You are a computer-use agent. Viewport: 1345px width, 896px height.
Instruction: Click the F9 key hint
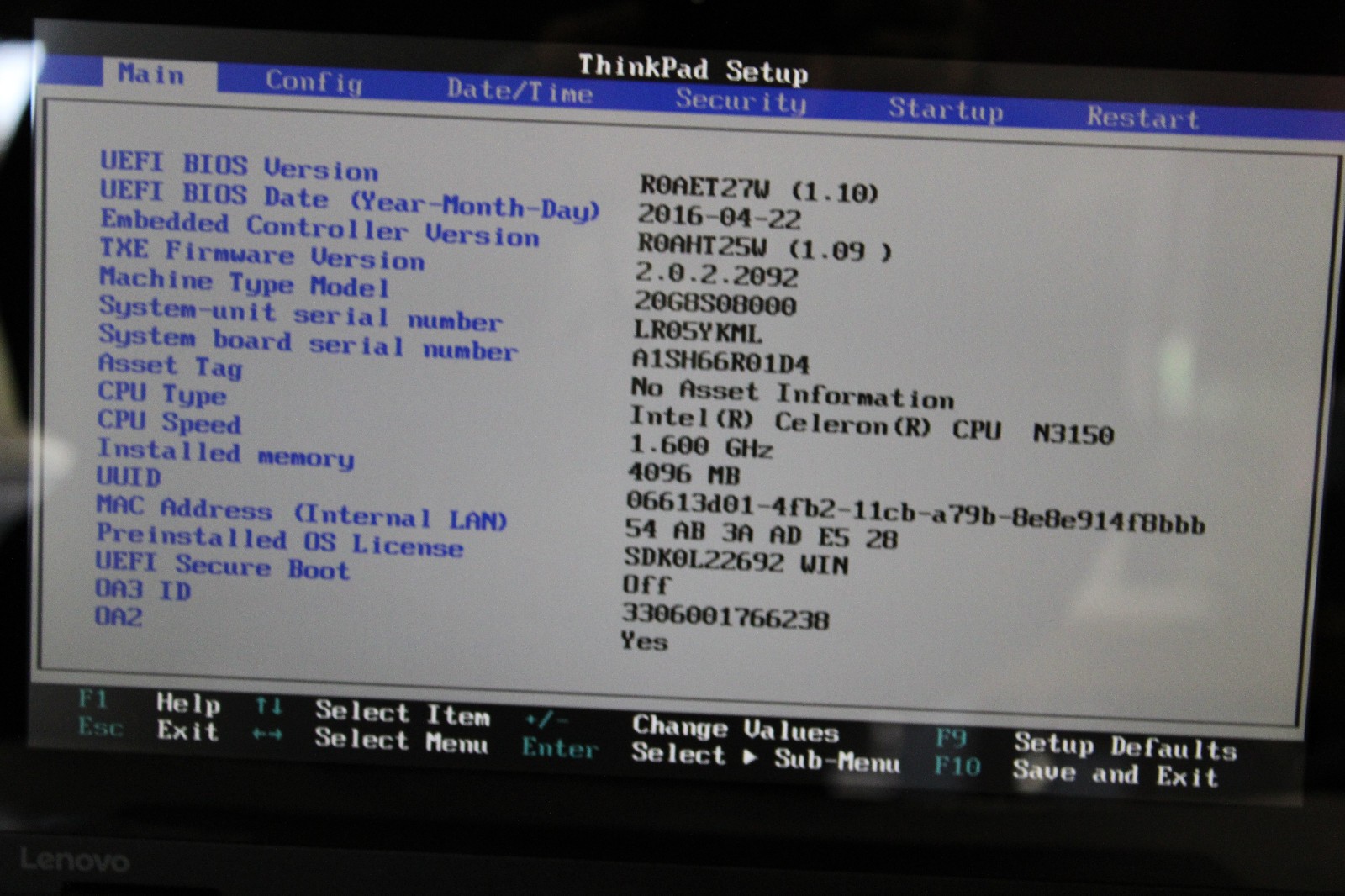(952, 738)
